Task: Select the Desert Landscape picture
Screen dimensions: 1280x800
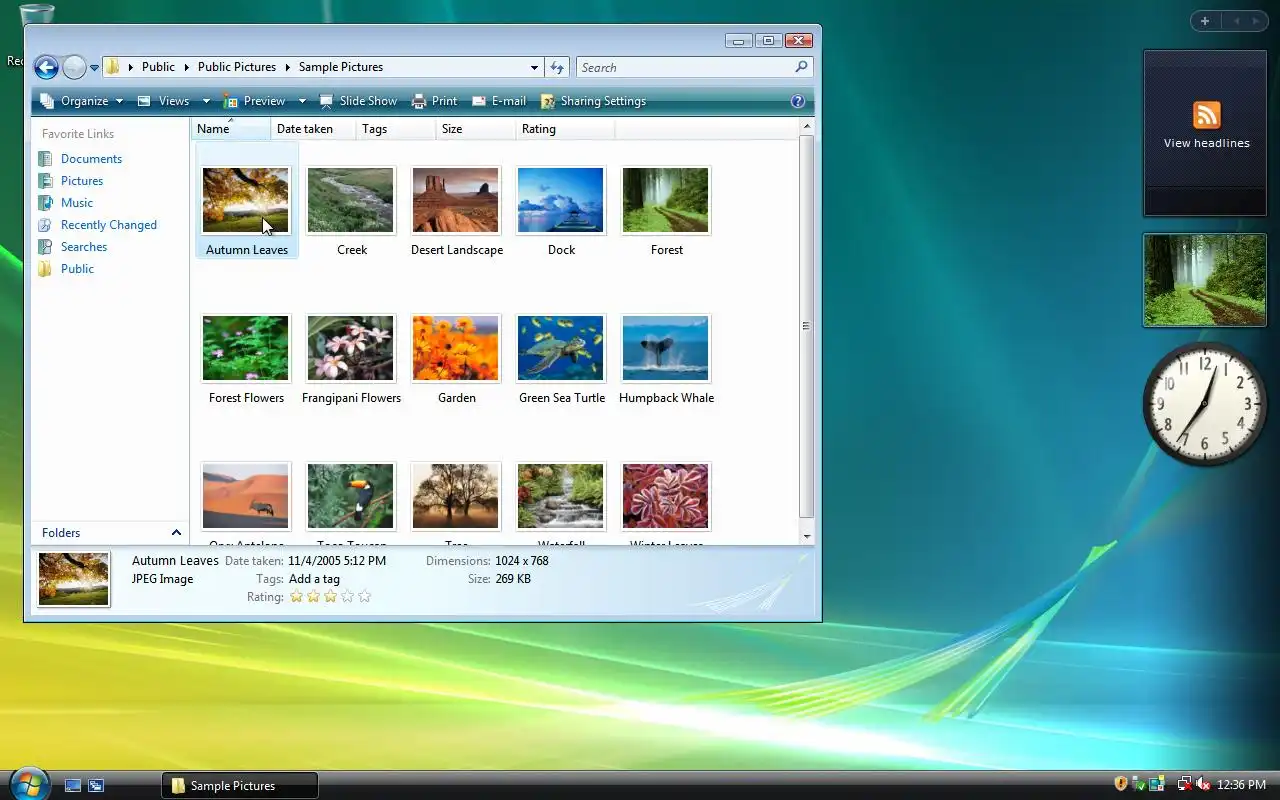Action: point(456,201)
